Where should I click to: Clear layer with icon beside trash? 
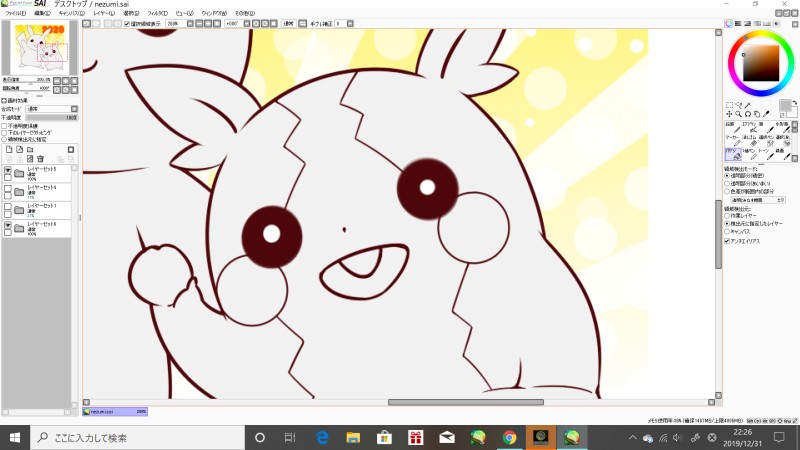tap(30, 159)
